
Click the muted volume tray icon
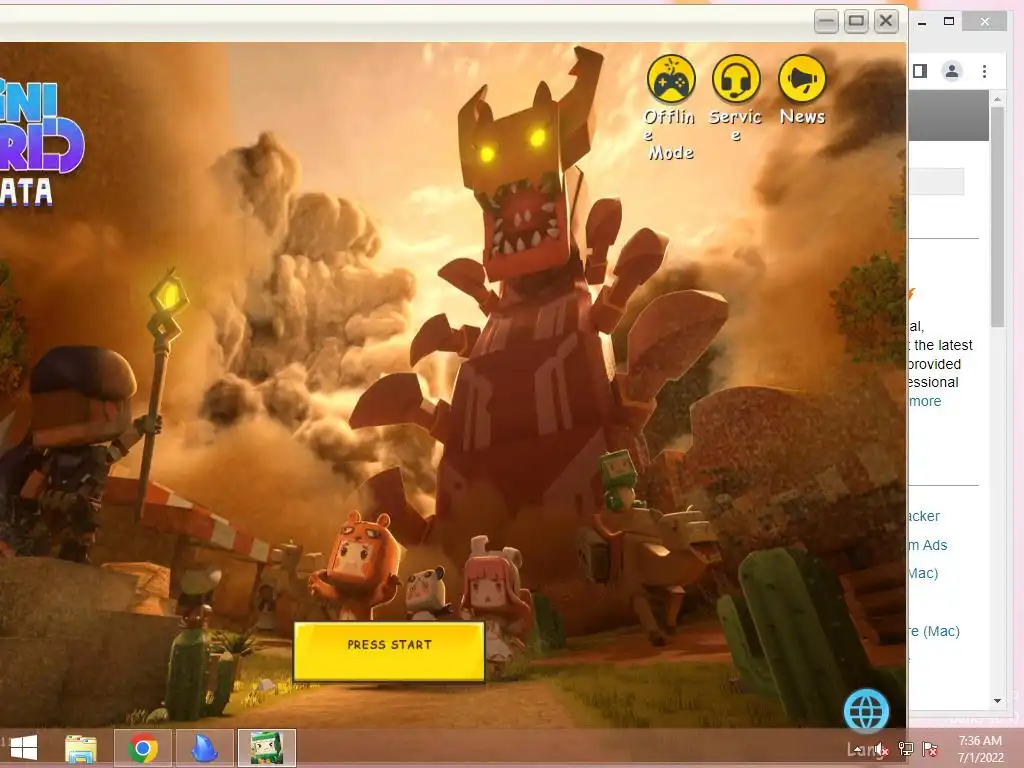(x=882, y=750)
